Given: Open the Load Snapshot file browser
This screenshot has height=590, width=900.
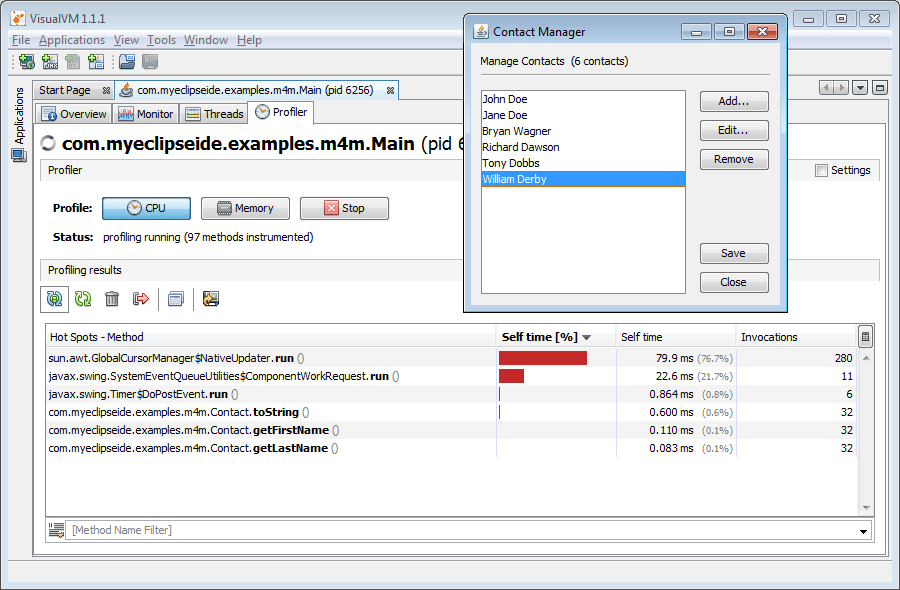Looking at the screenshot, I should click(x=126, y=62).
